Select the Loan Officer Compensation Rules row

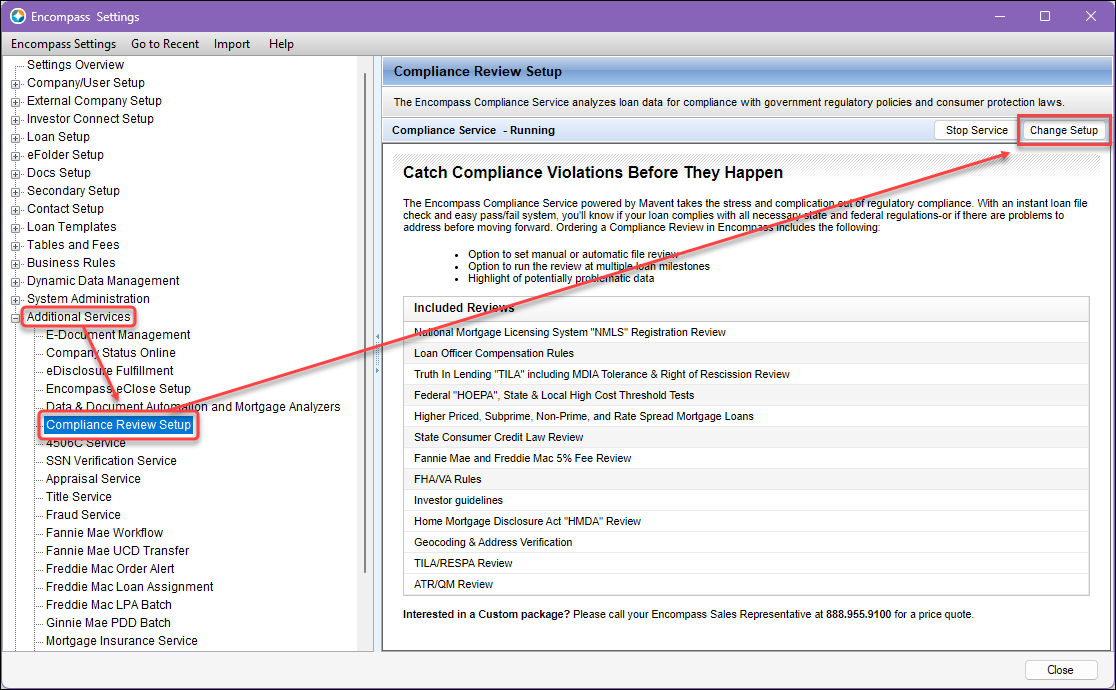[x=746, y=353]
